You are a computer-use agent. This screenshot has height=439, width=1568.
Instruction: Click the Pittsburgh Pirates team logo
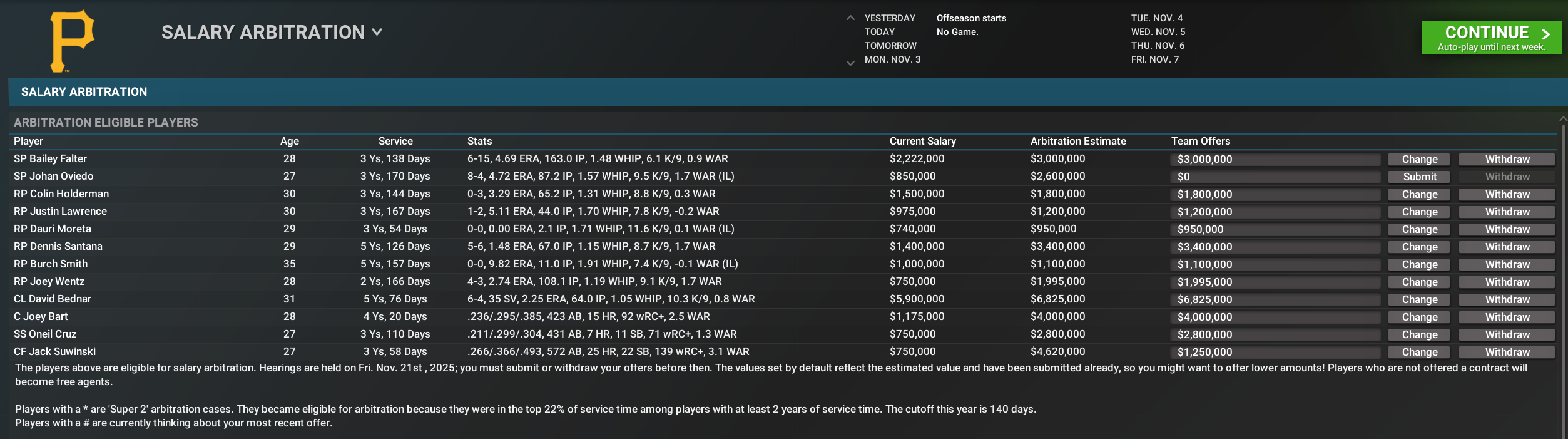72,41
